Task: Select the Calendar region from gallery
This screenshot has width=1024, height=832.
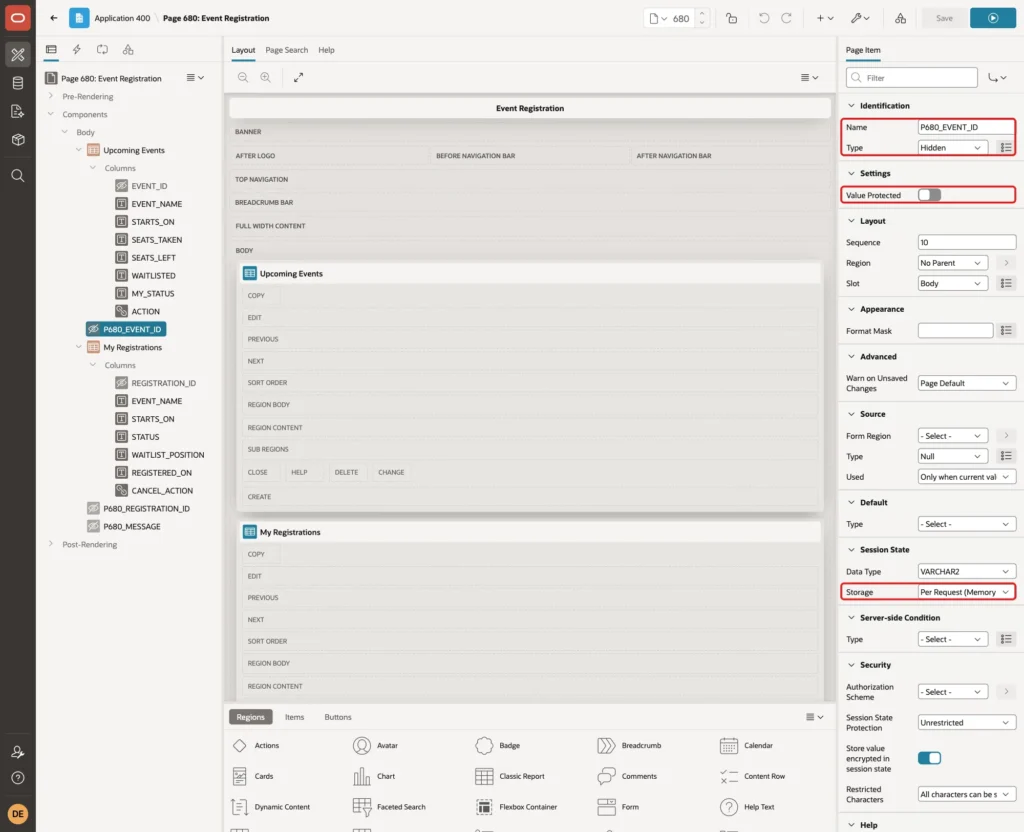Action: pos(746,745)
